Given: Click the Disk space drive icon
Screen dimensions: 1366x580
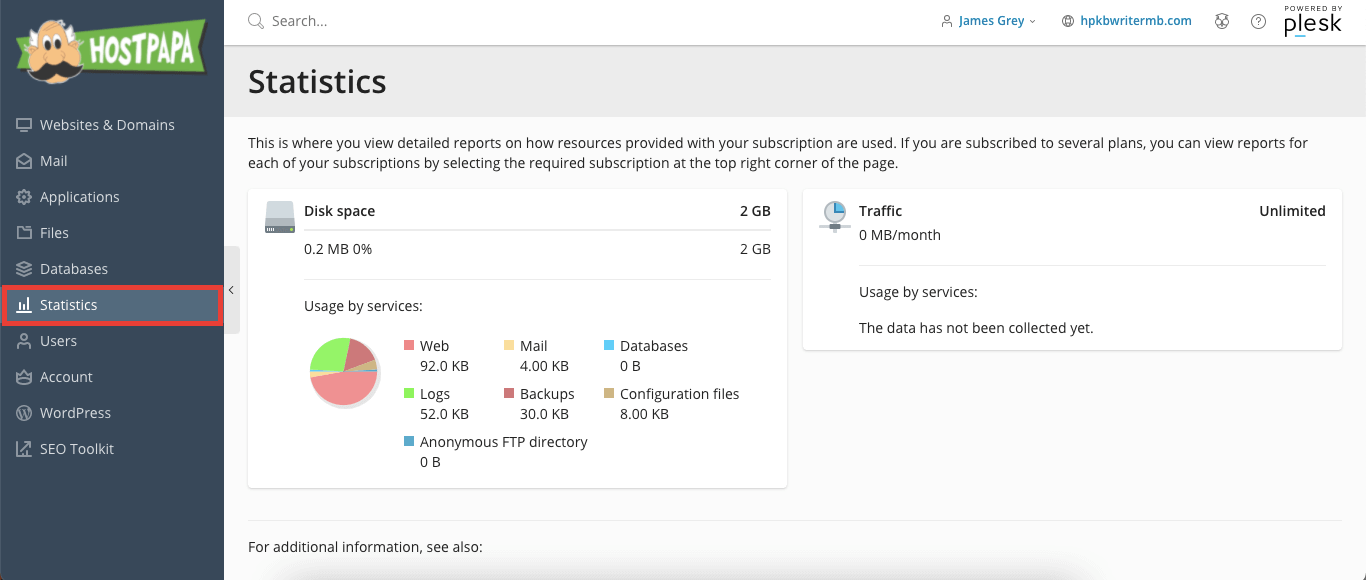Looking at the screenshot, I should tap(279, 217).
